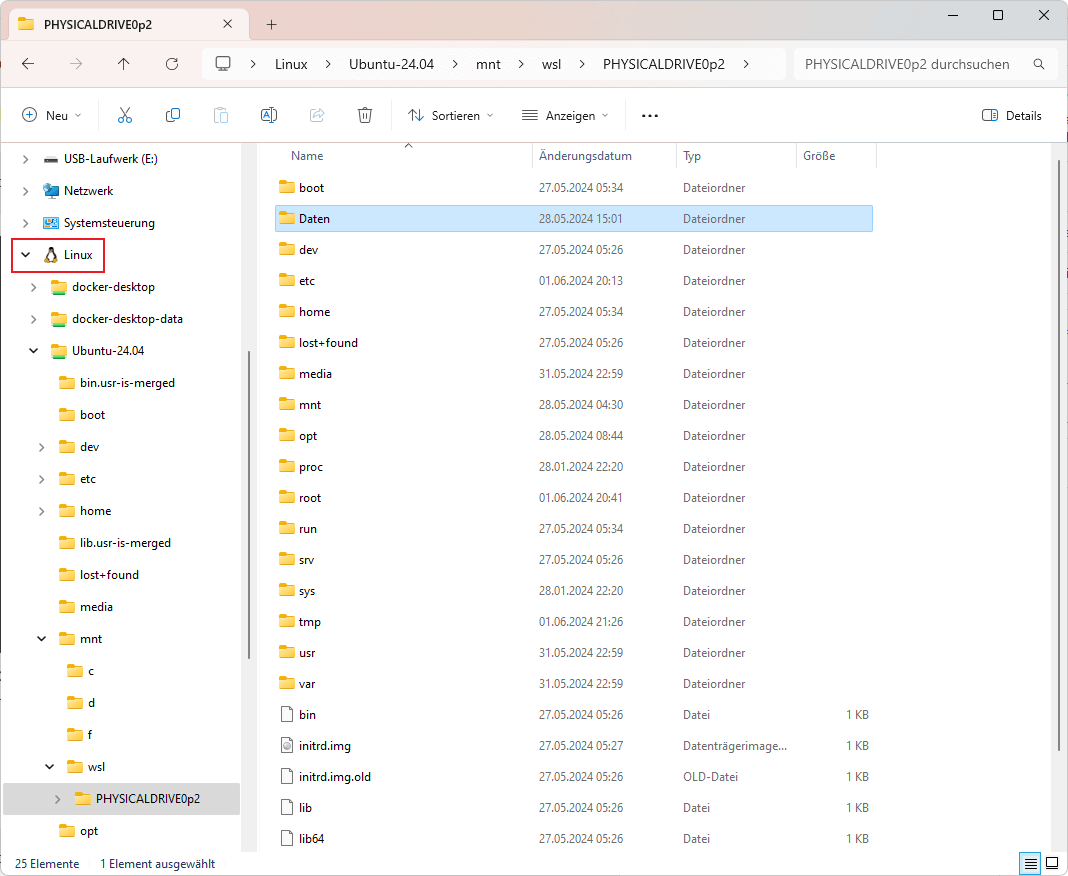Copy the selected item to clipboard

(172, 115)
